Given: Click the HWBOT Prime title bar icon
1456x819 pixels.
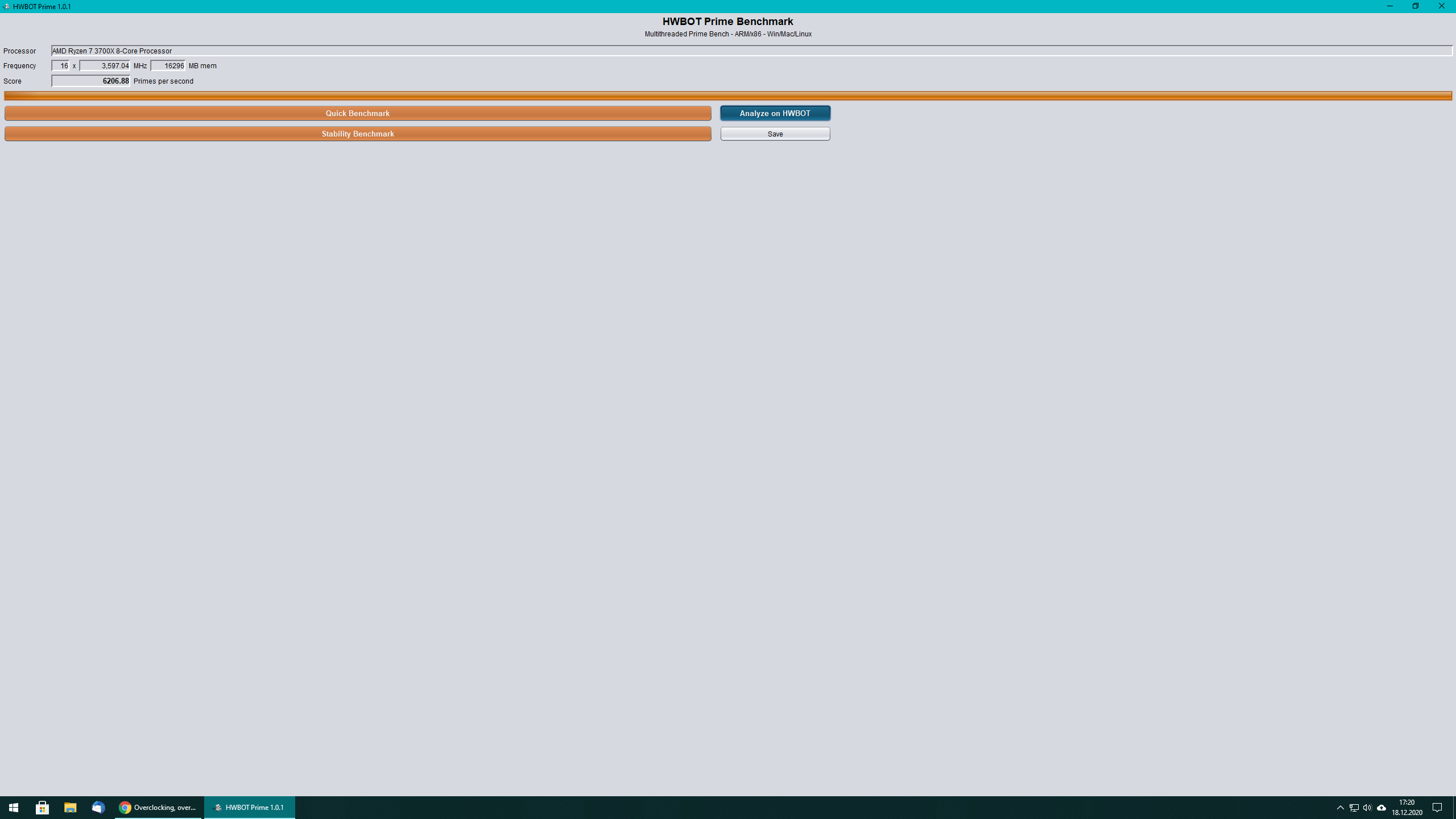Looking at the screenshot, I should [6, 6].
